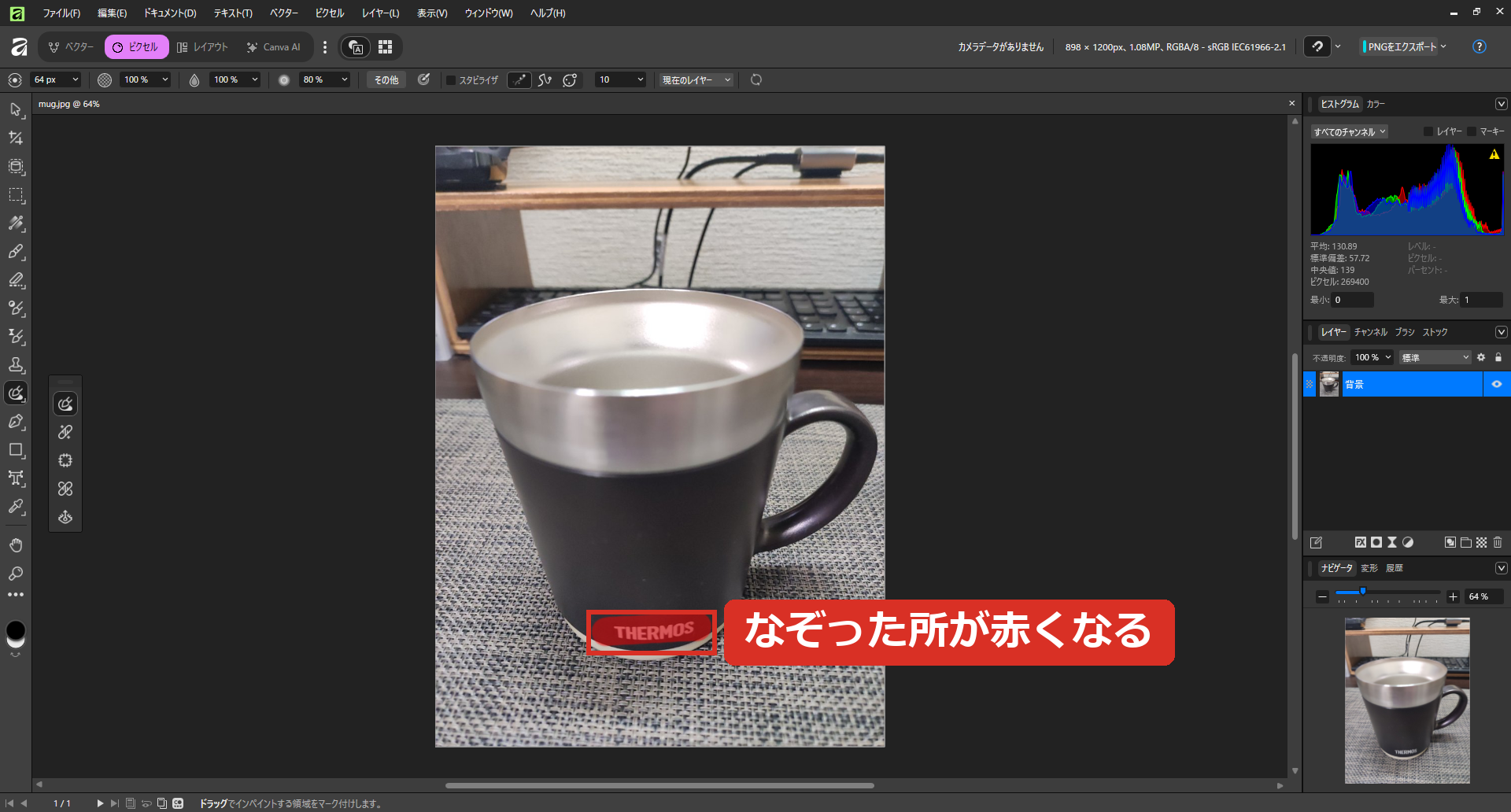This screenshot has width=1511, height=812.
Task: Select the Rectangle shape tool
Action: [16, 449]
